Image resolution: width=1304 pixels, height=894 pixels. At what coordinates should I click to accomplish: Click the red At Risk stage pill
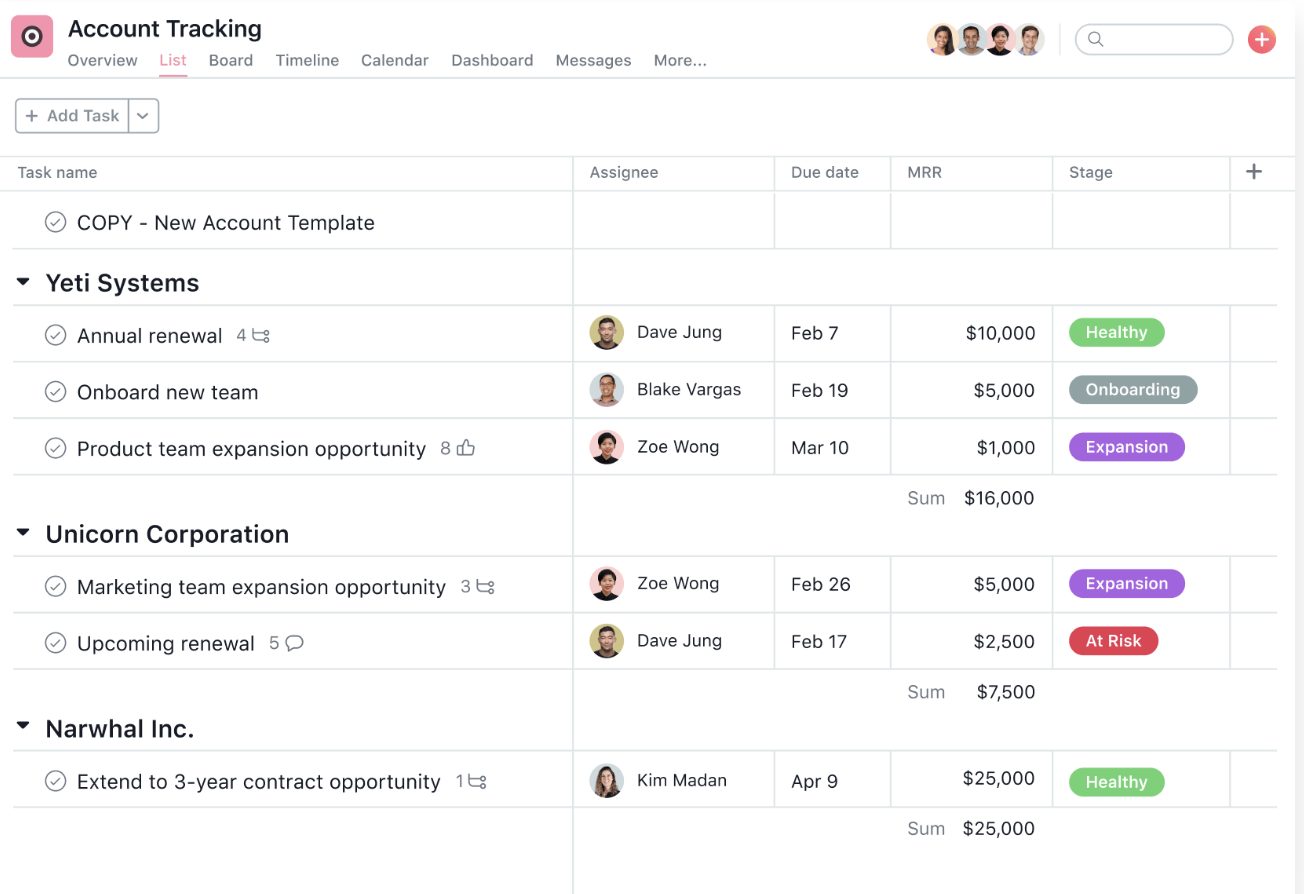[1114, 641]
